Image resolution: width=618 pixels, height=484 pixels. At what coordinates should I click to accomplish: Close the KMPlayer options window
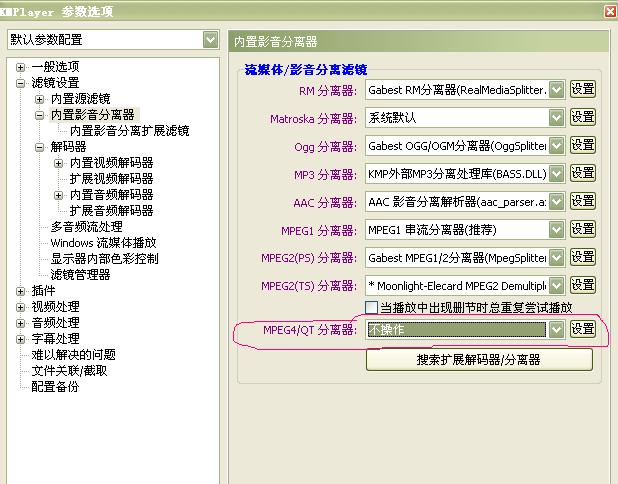[x=609, y=11]
